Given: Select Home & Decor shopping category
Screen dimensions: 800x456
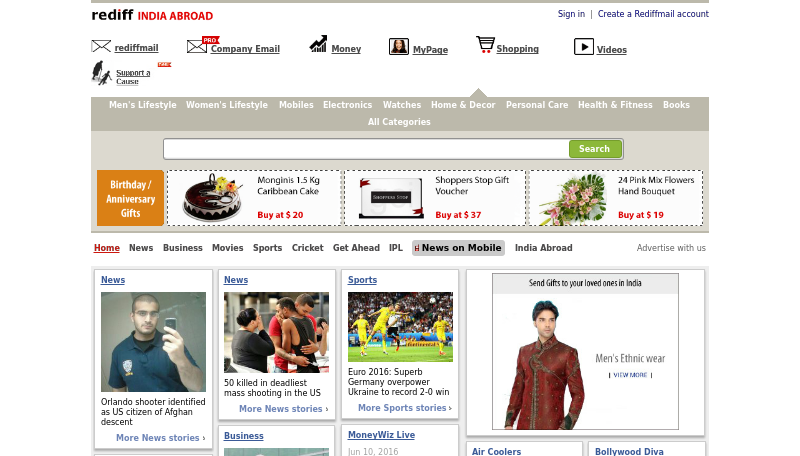Looking at the screenshot, I should 463,105.
